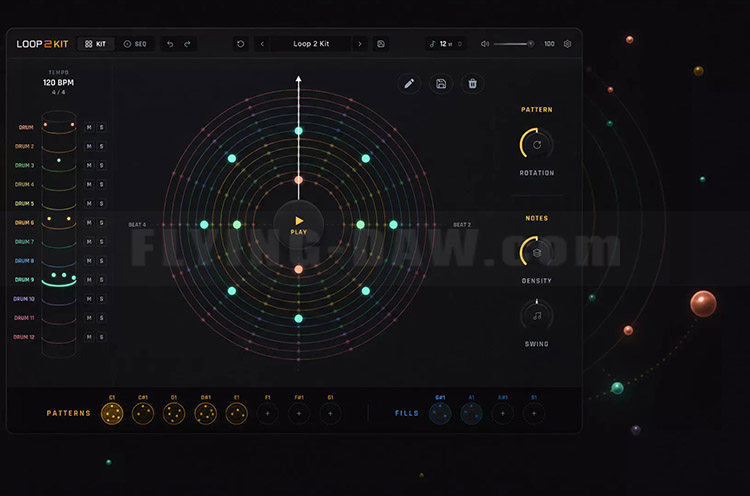Image resolution: width=750 pixels, height=496 pixels.
Task: Click the orange note below the play button
Action: (298, 269)
